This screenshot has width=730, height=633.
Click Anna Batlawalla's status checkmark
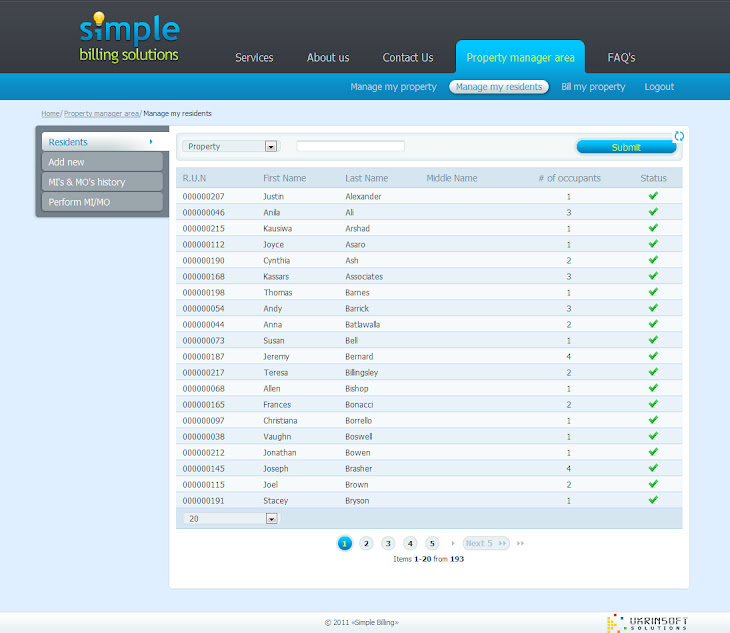coord(653,324)
